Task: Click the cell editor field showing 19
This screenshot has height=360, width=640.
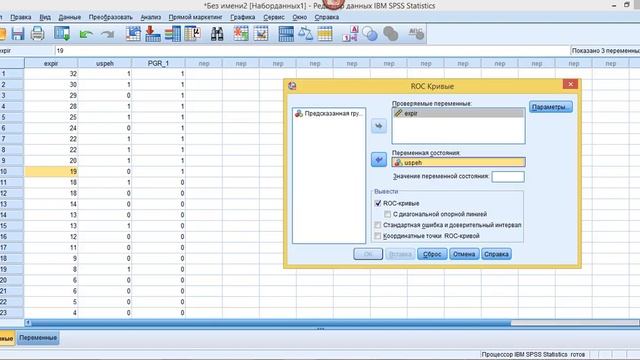Action: click(312, 51)
